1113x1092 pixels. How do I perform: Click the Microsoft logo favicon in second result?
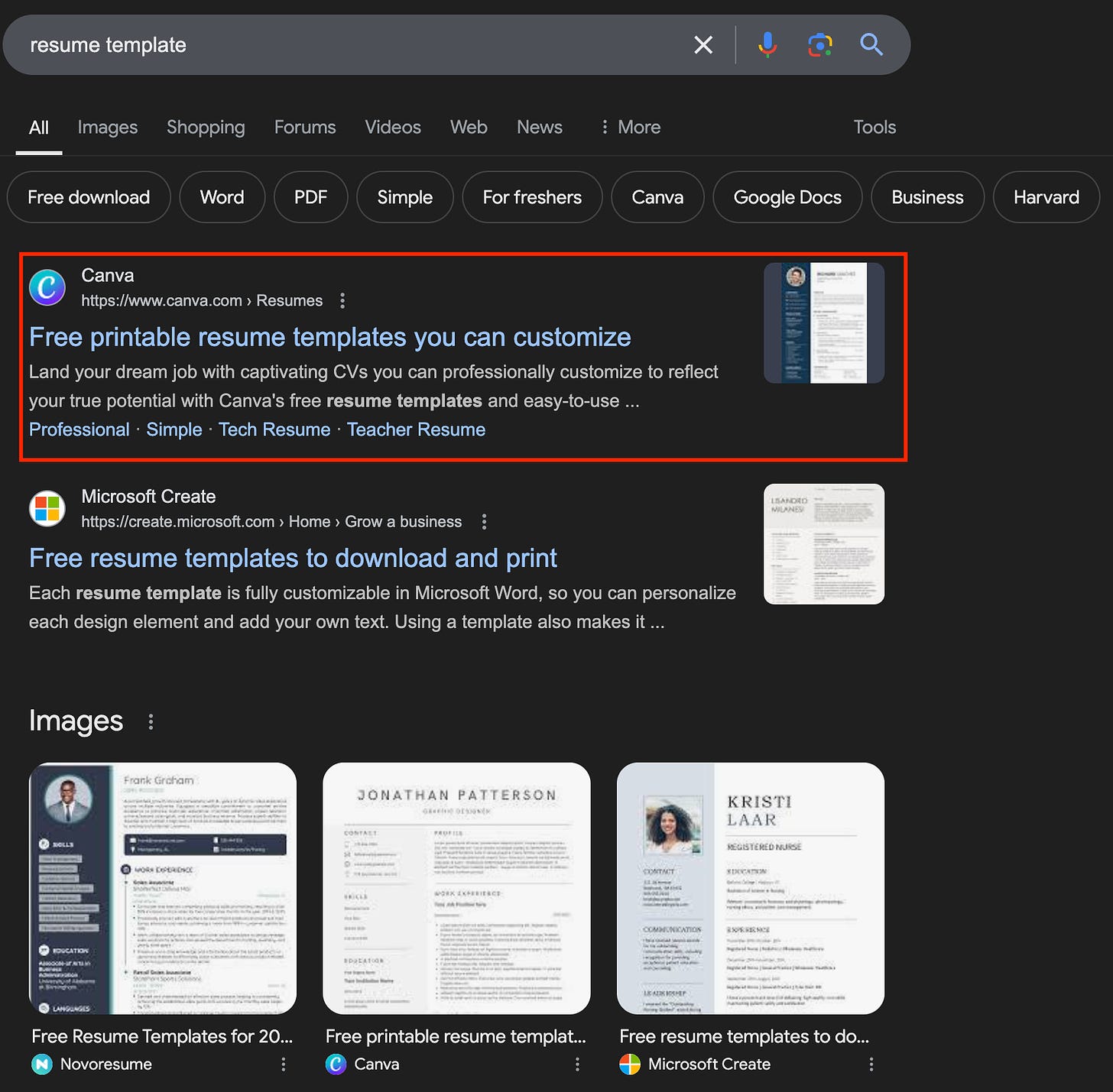(47, 509)
